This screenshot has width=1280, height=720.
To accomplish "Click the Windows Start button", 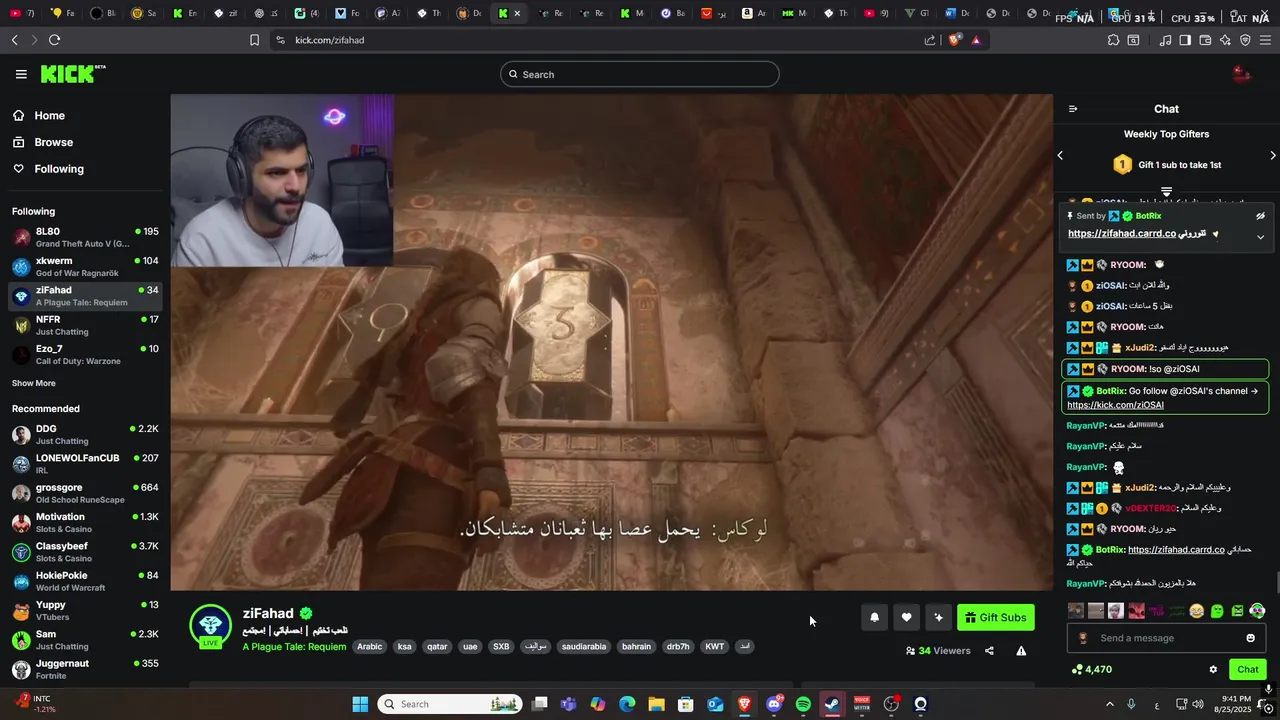I will click(x=360, y=704).
